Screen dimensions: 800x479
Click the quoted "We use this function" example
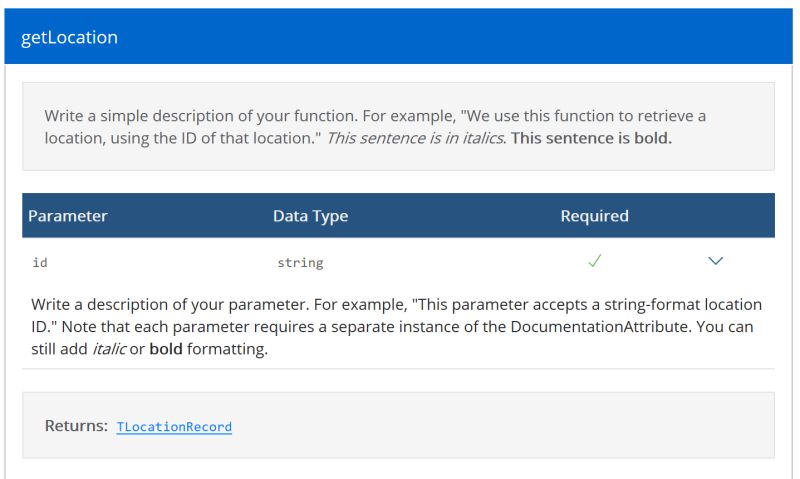tap(560, 116)
